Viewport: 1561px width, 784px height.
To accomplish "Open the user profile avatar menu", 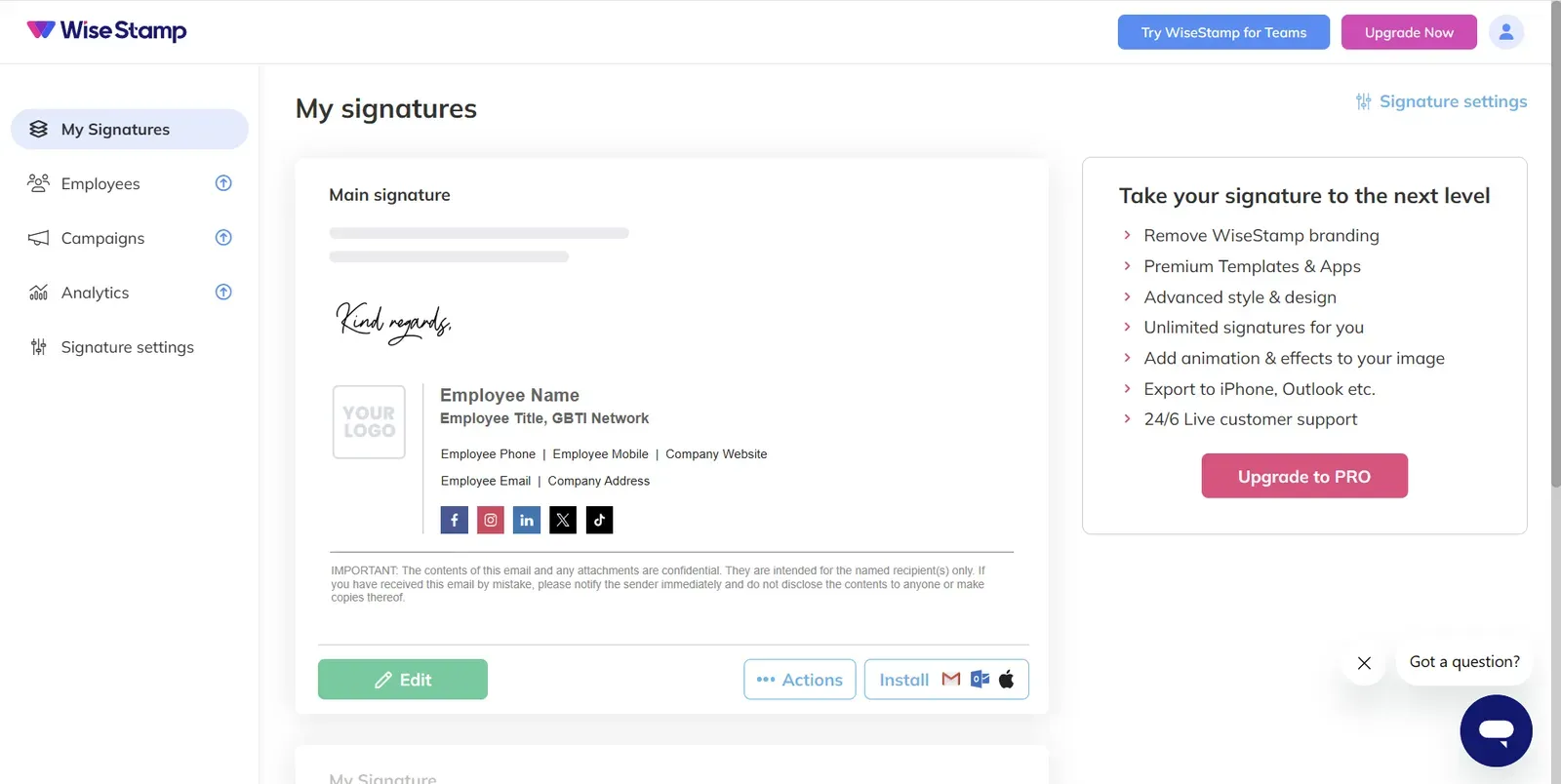I will click(x=1506, y=32).
